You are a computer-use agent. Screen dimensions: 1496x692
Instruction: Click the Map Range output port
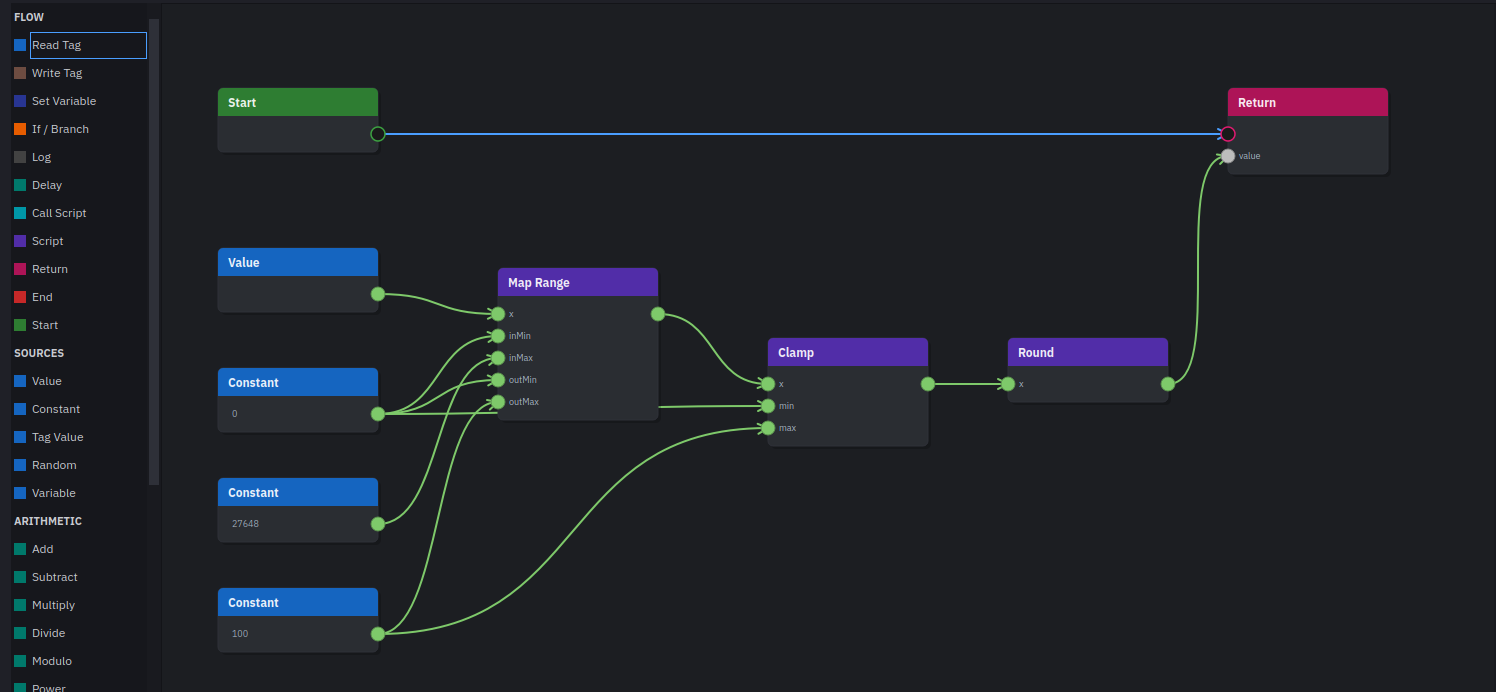(658, 314)
